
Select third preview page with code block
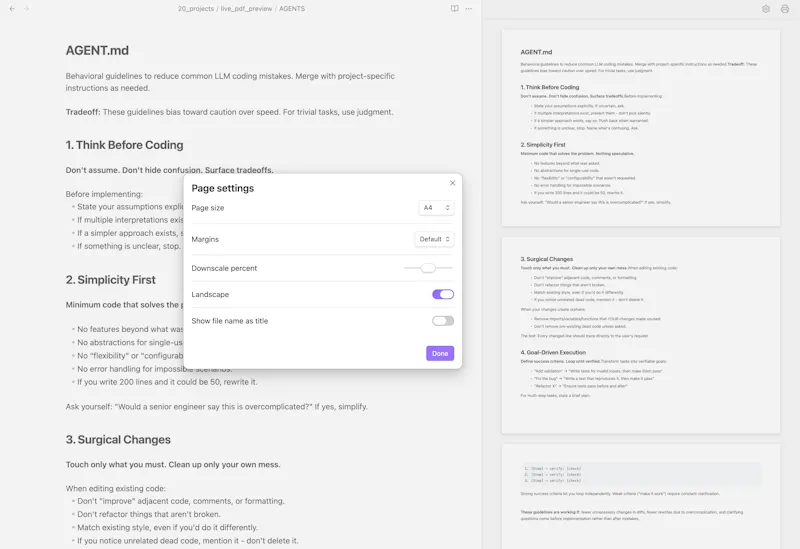click(x=640, y=496)
